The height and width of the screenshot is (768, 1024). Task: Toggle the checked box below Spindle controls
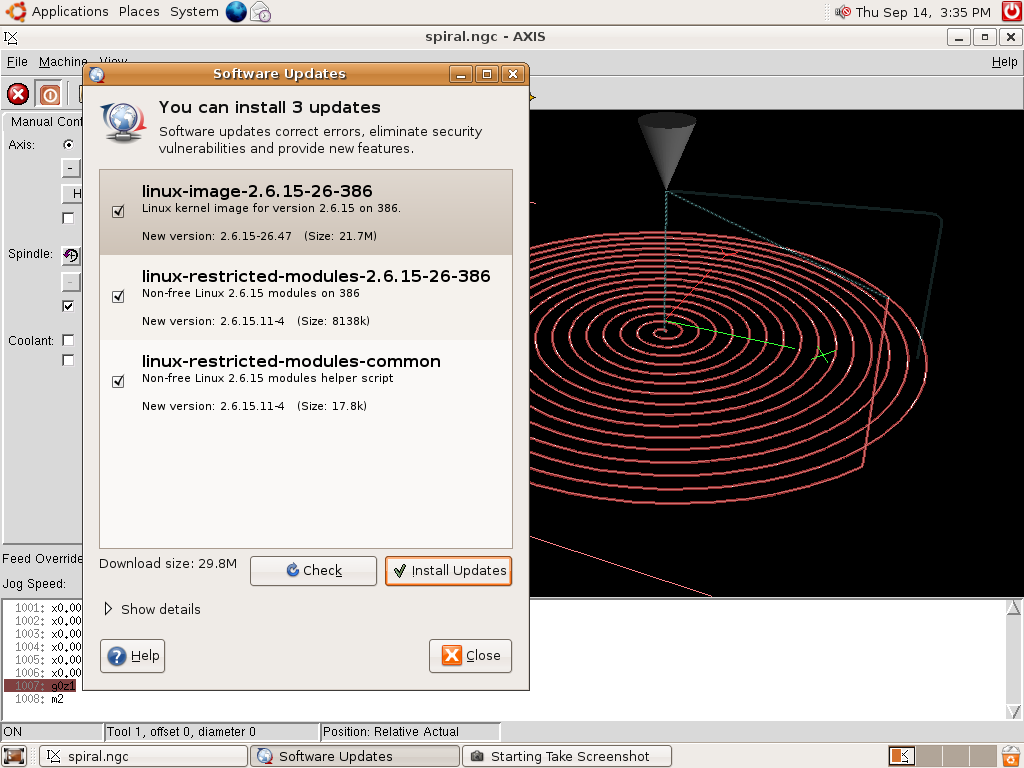click(x=68, y=306)
